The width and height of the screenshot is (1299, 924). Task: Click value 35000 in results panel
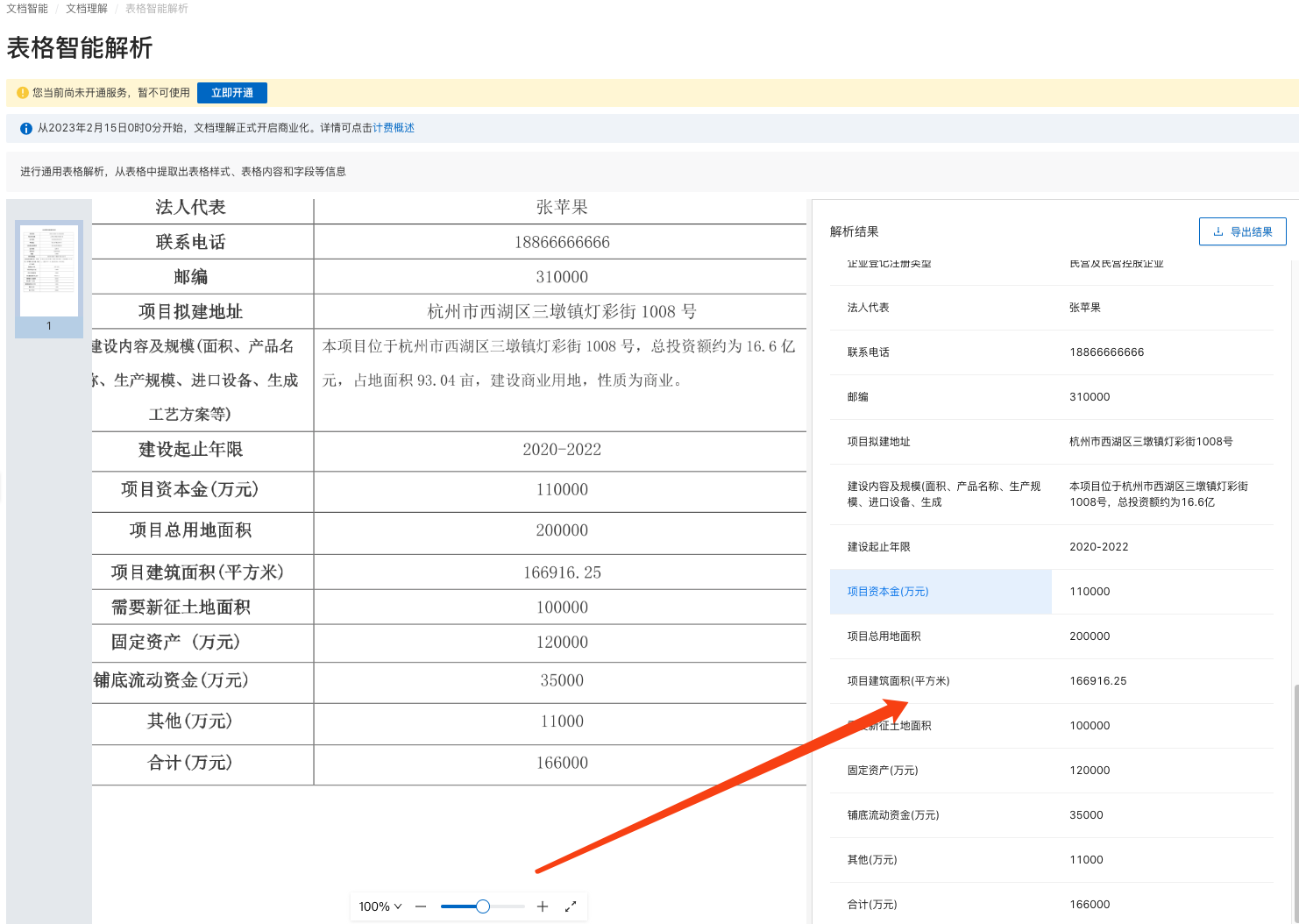(1086, 815)
